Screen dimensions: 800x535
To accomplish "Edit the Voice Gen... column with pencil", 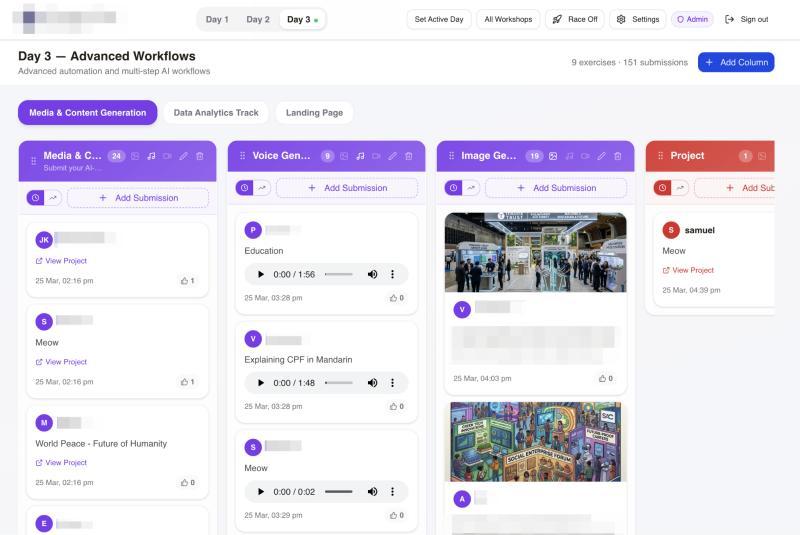I will coord(392,156).
